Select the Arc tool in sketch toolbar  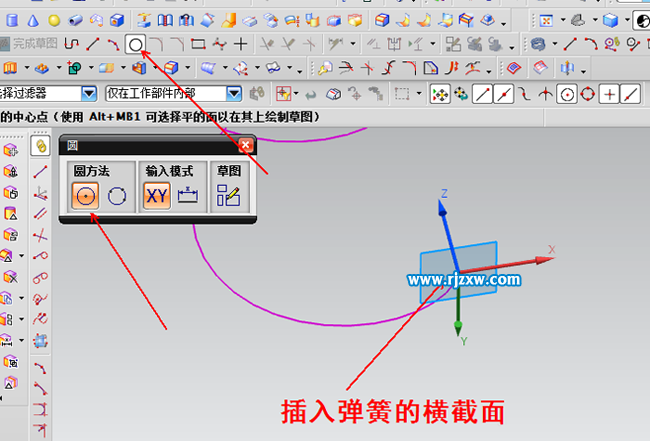[x=114, y=44]
